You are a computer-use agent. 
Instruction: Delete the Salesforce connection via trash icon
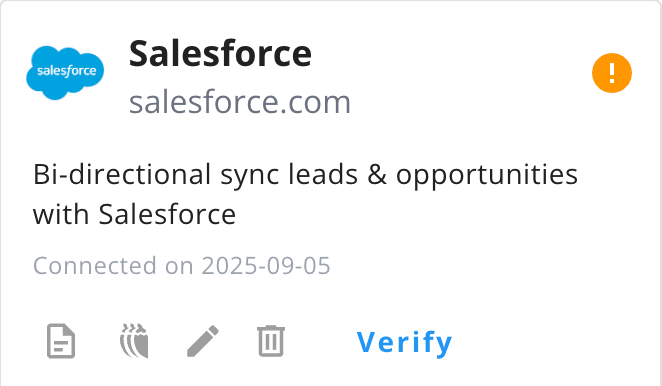271,341
